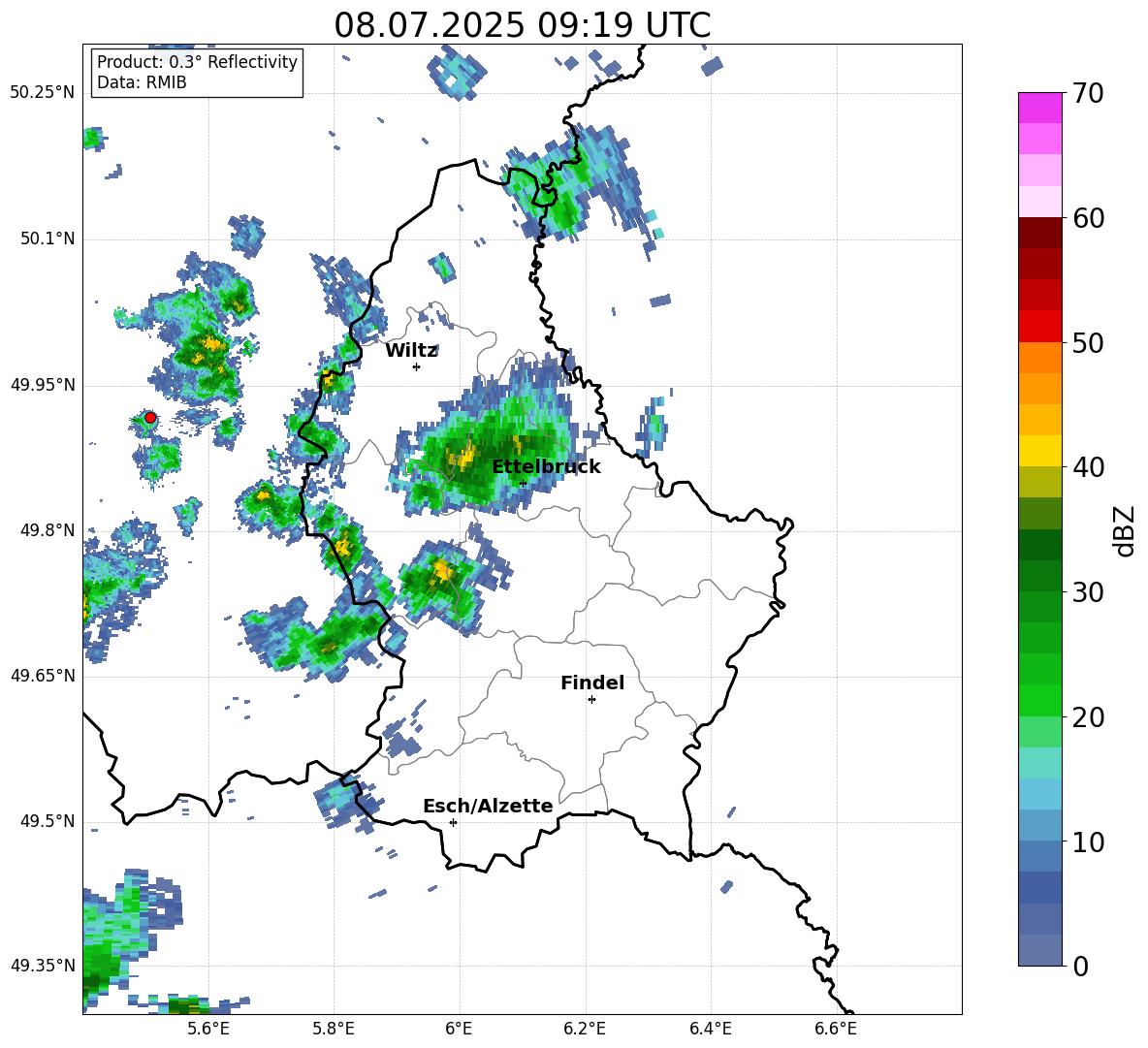Viewport: 1148px width, 1048px height.
Task: Click the Ettelbruck cross marker
Action: [523, 483]
